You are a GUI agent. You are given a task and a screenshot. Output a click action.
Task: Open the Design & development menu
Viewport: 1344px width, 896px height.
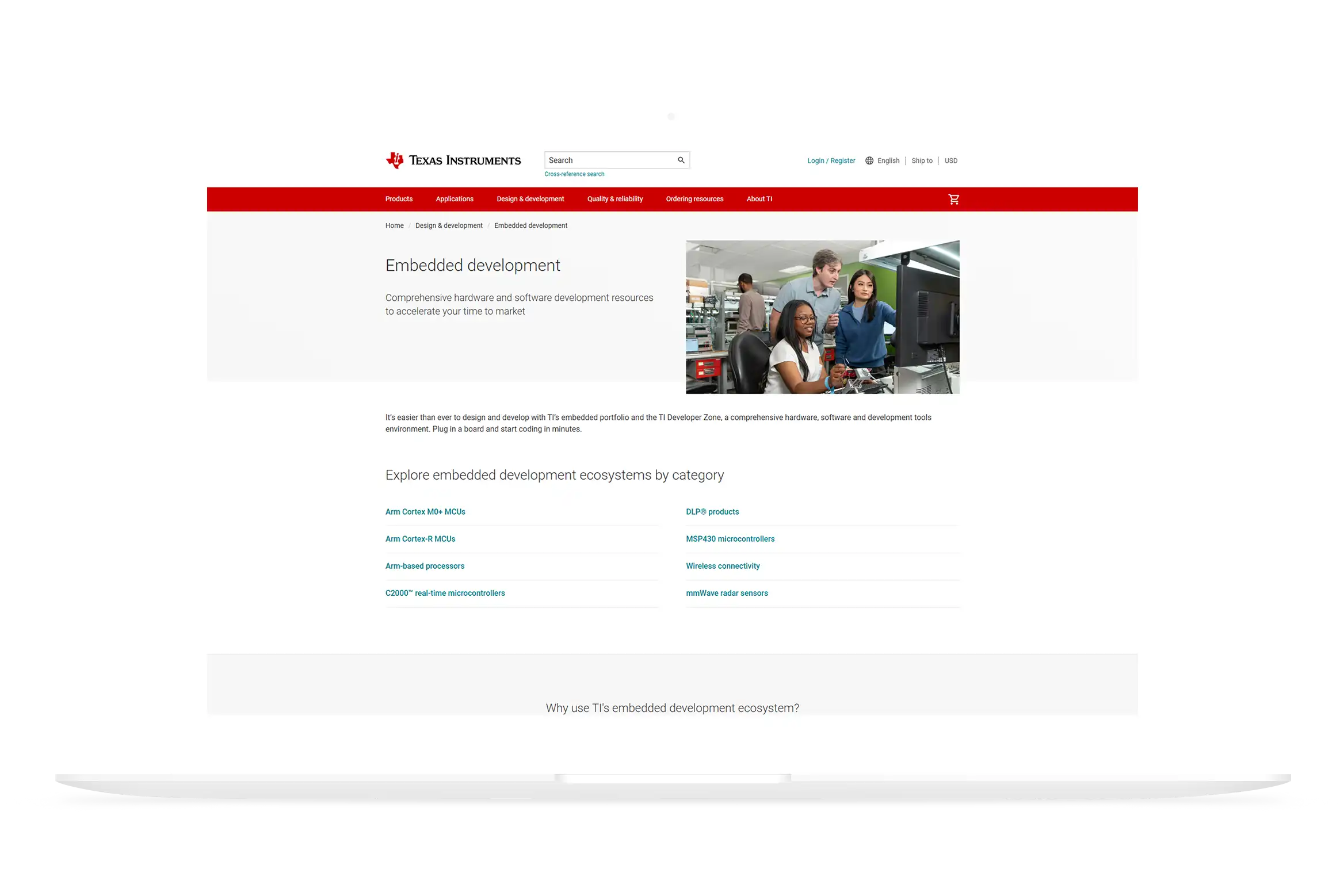[x=530, y=199]
